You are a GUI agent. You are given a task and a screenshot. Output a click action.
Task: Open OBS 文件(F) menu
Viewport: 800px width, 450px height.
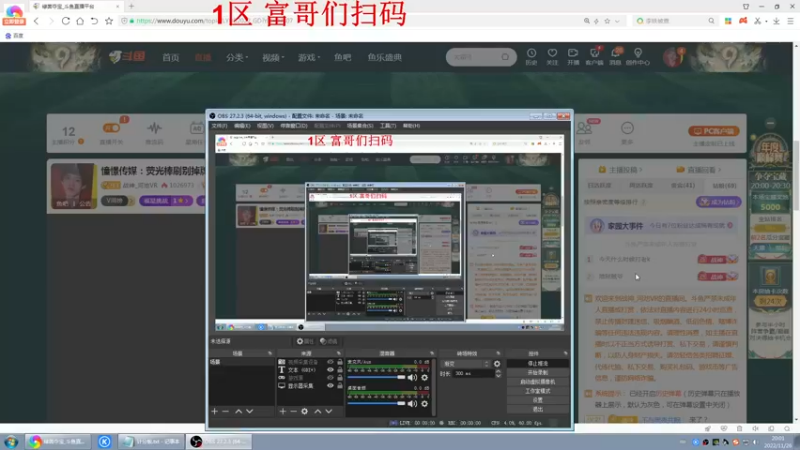tap(219, 126)
